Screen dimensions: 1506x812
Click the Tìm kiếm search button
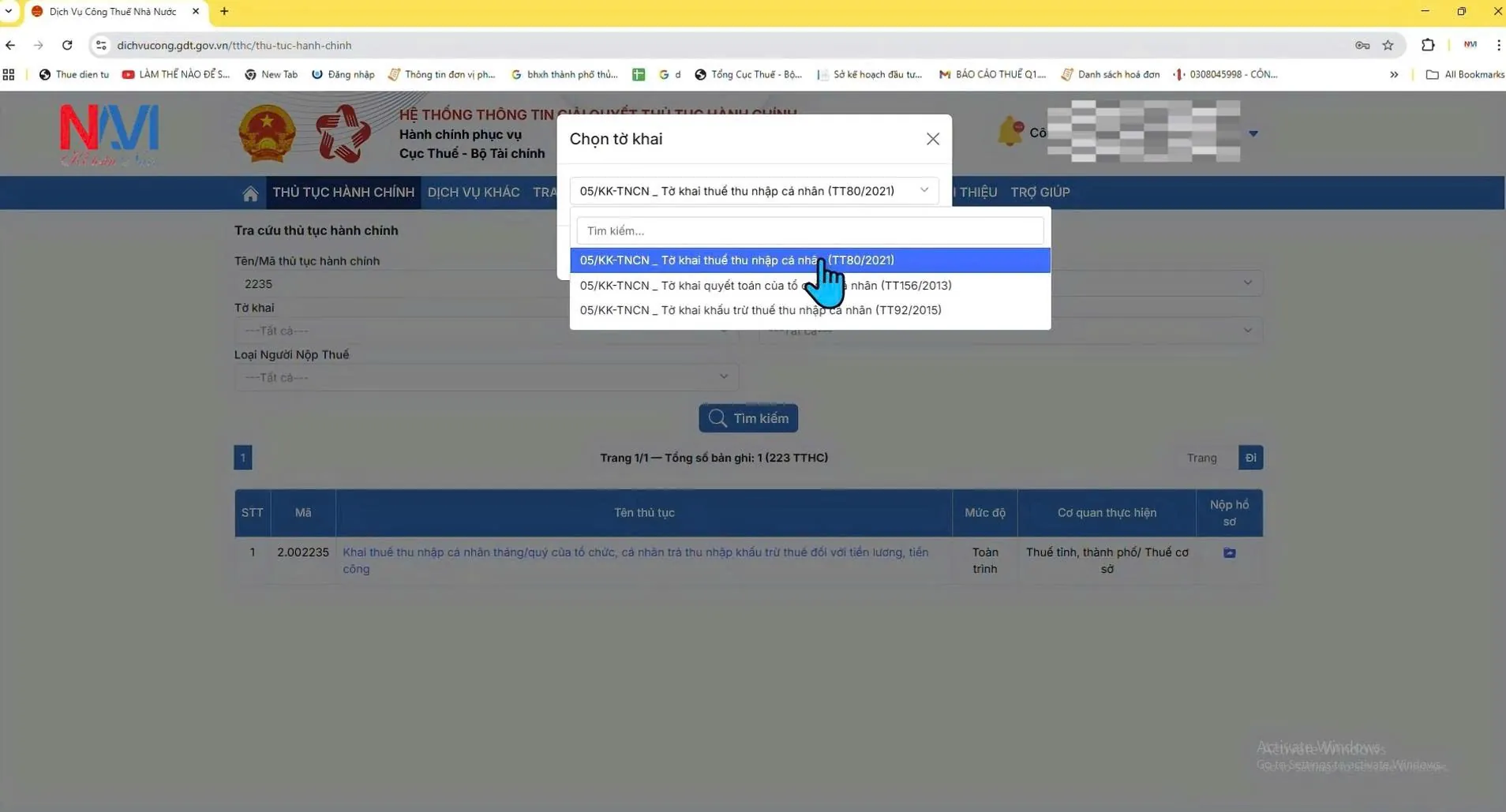coord(747,418)
